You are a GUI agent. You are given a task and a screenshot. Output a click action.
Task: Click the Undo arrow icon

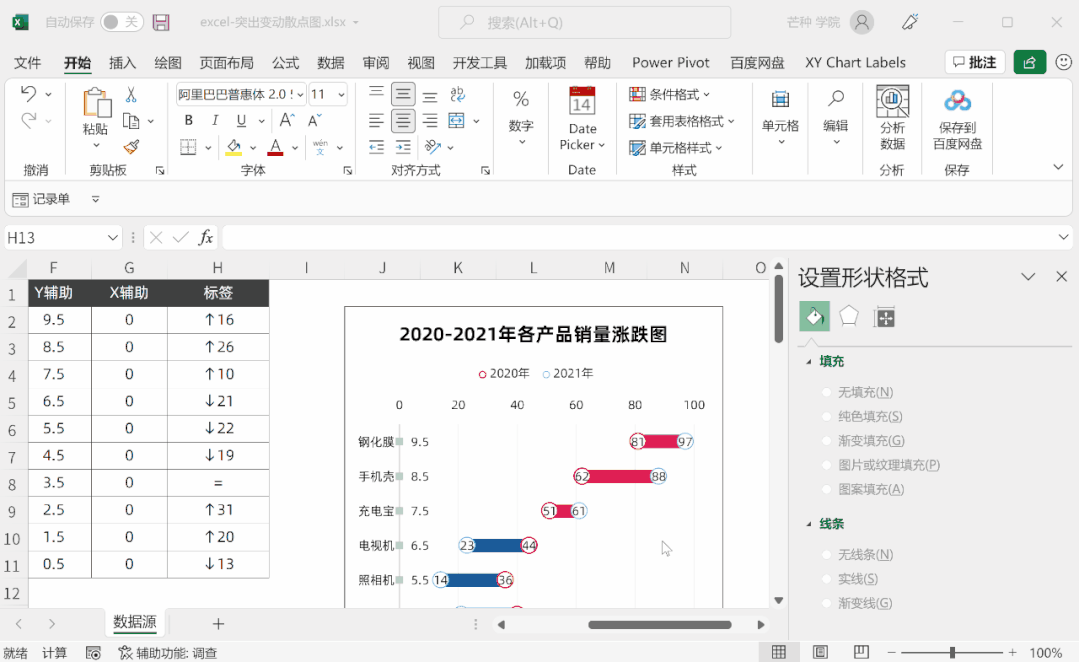[x=28, y=94]
